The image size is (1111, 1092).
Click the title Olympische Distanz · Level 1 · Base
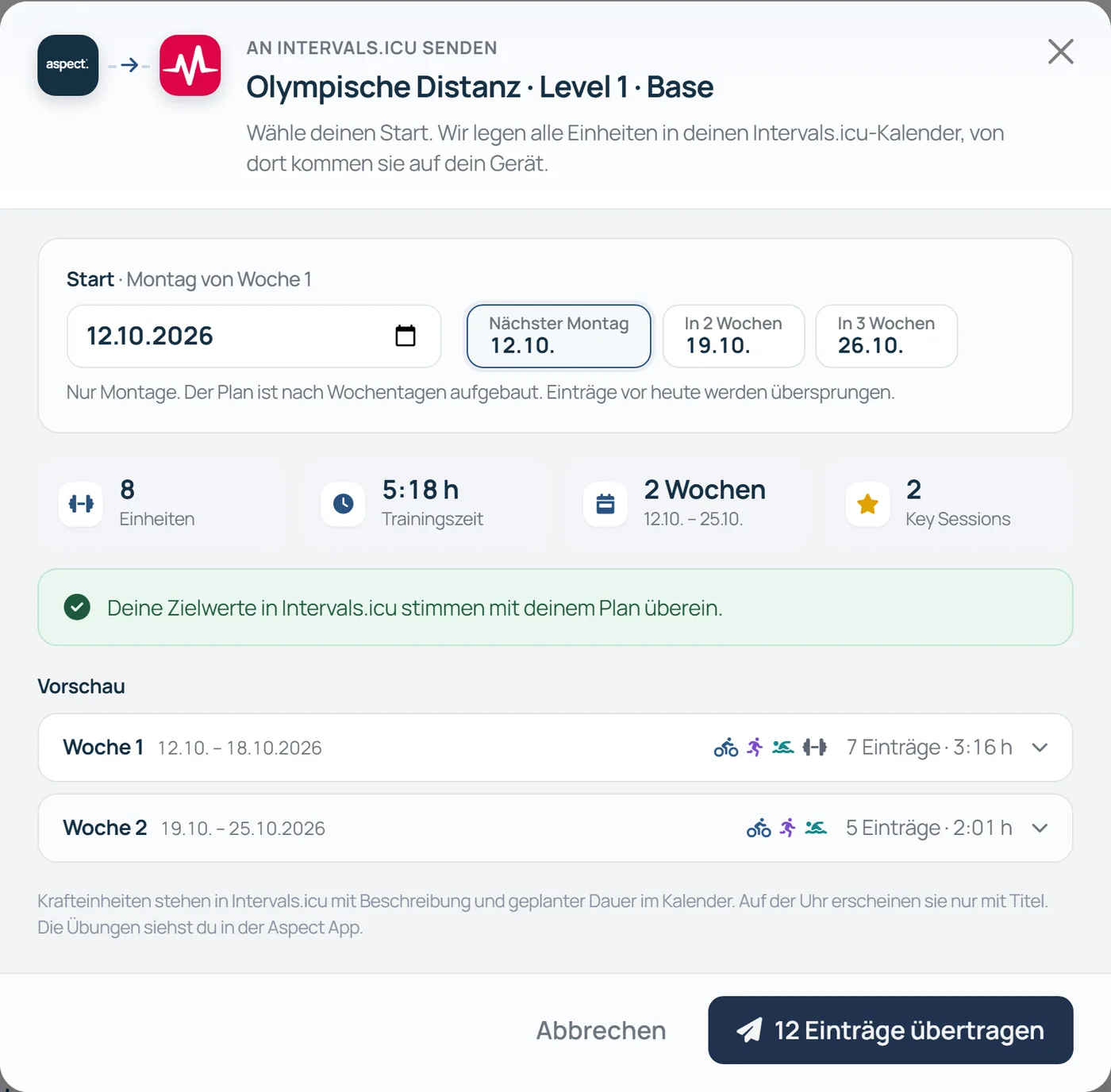point(480,87)
